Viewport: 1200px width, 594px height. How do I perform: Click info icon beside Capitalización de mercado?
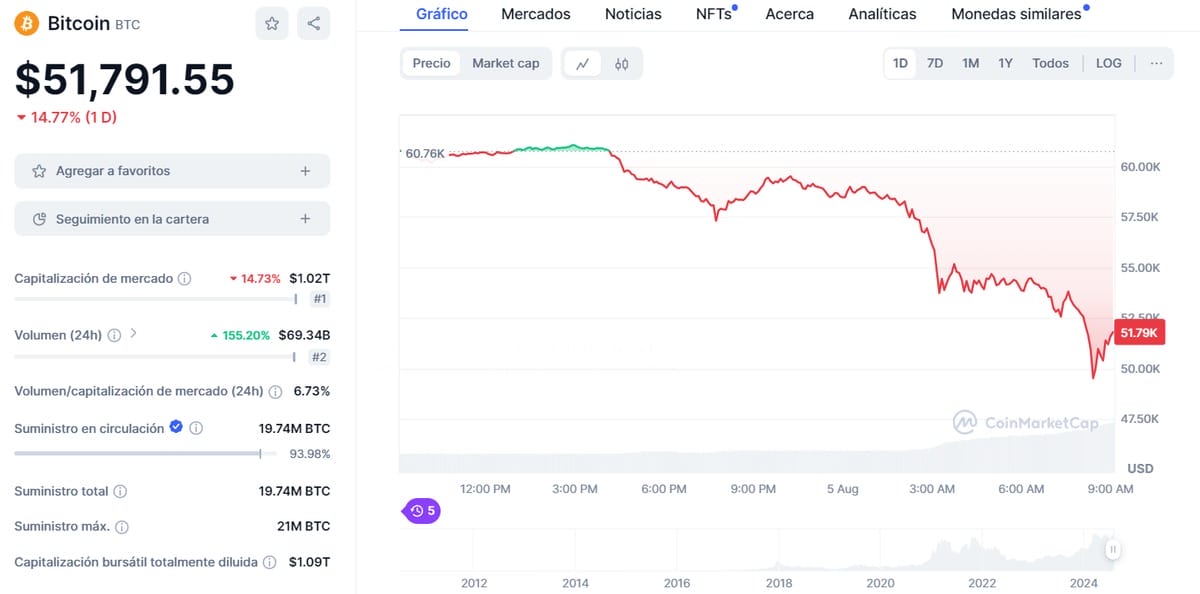(x=184, y=279)
